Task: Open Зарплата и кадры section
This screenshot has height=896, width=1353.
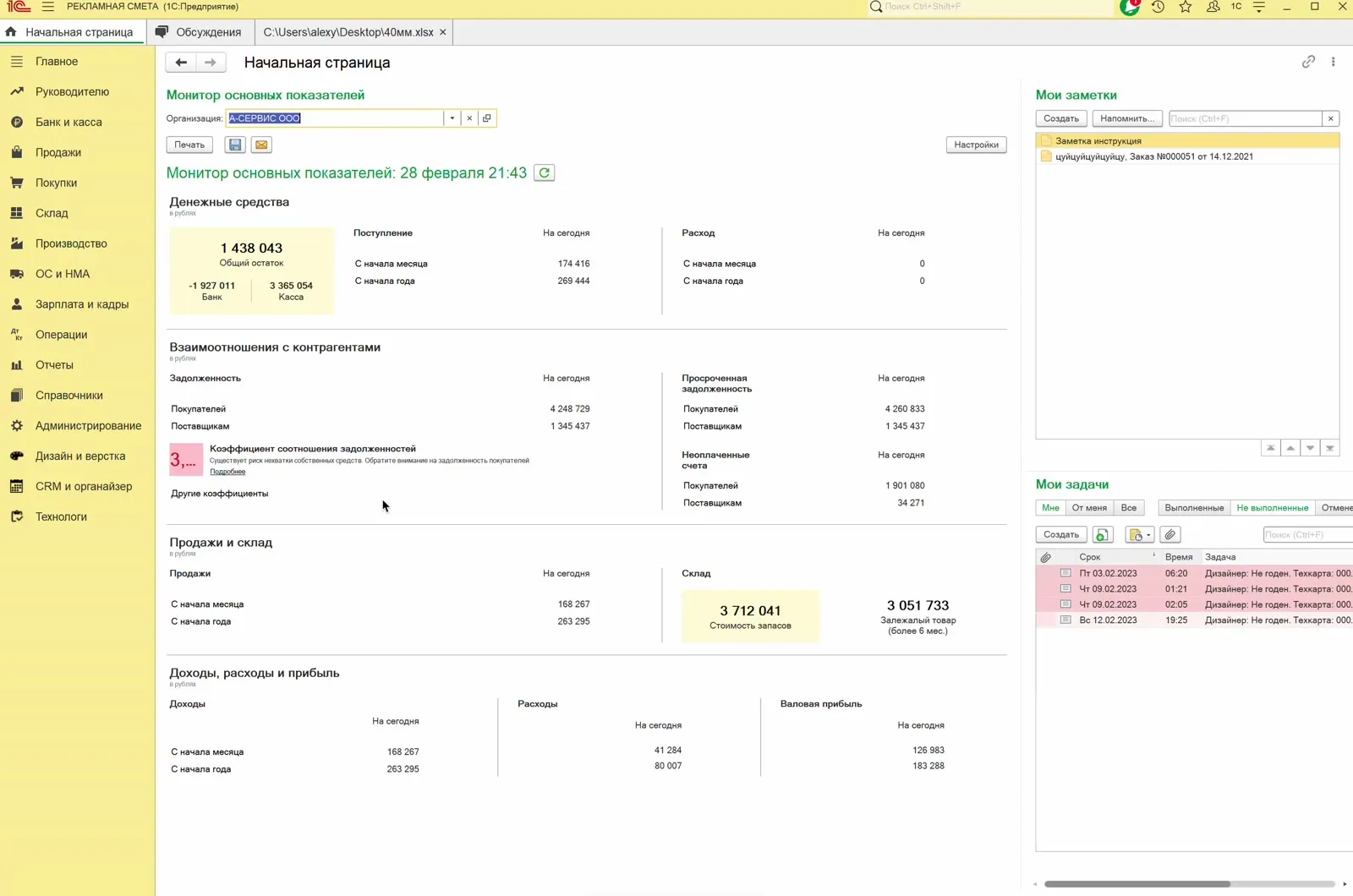Action: click(x=82, y=304)
